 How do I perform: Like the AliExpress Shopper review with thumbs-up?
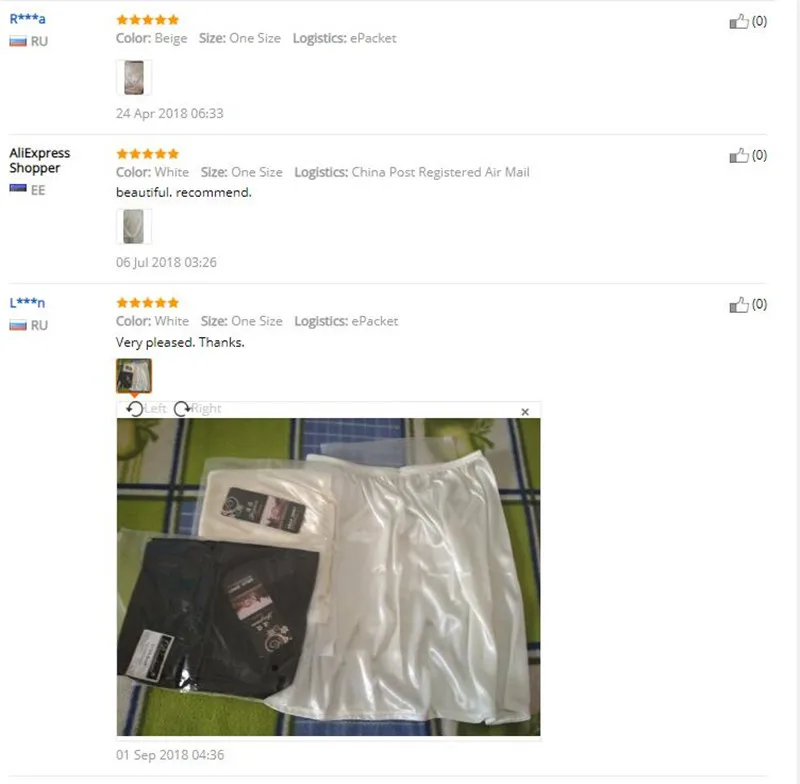pos(739,156)
